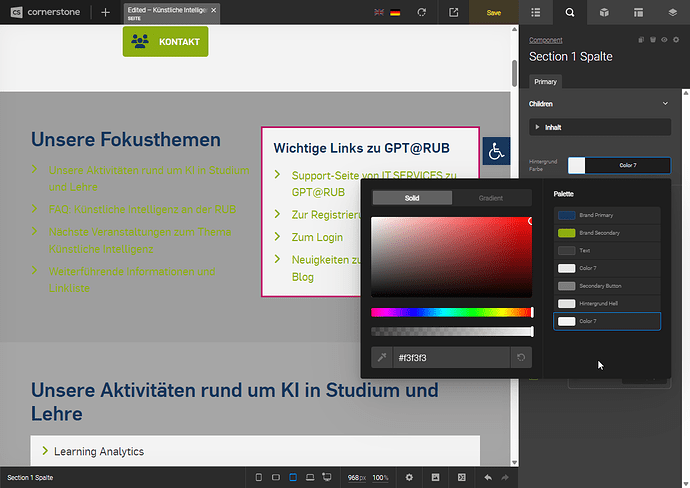Open the code editor icon in bottom bar
The image size is (690, 488).
(461, 477)
